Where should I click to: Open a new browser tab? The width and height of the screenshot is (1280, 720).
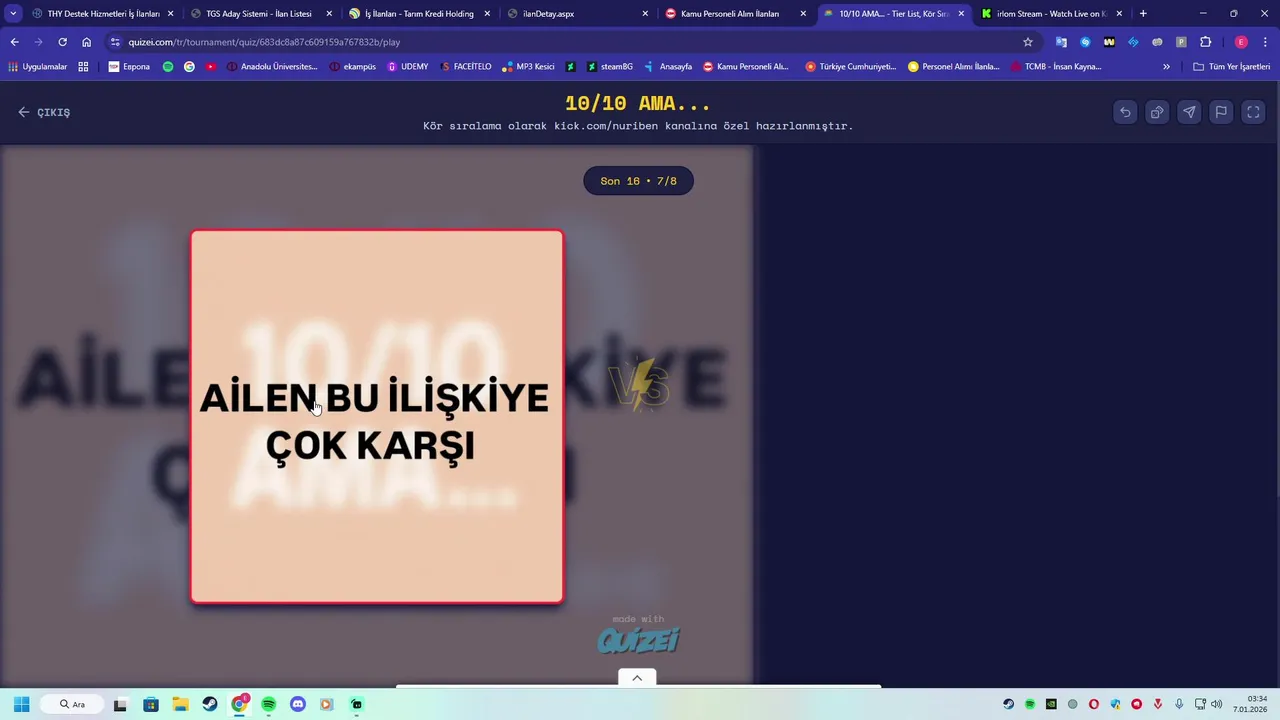pos(1143,14)
